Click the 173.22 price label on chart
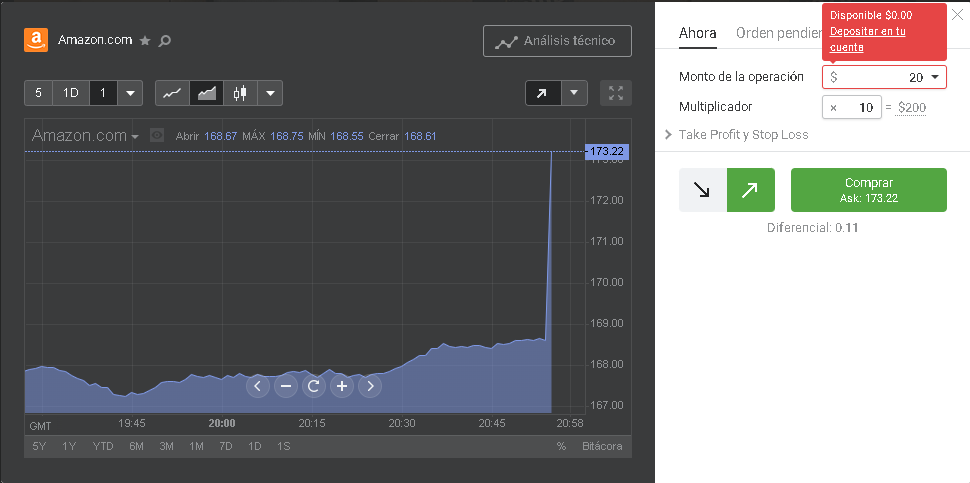 pyautogui.click(x=606, y=152)
